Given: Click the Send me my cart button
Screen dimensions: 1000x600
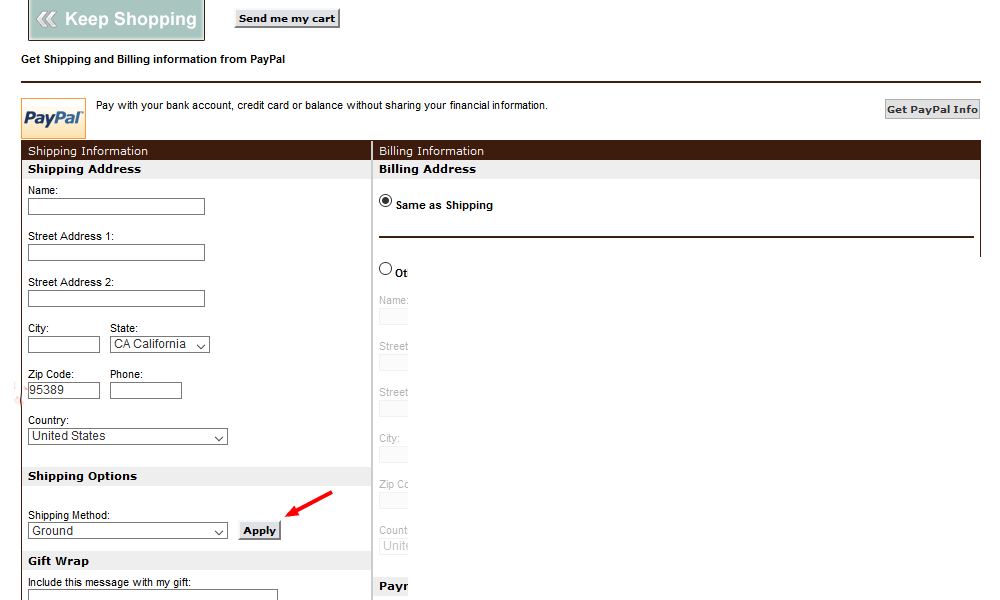Looking at the screenshot, I should pyautogui.click(x=287, y=18).
